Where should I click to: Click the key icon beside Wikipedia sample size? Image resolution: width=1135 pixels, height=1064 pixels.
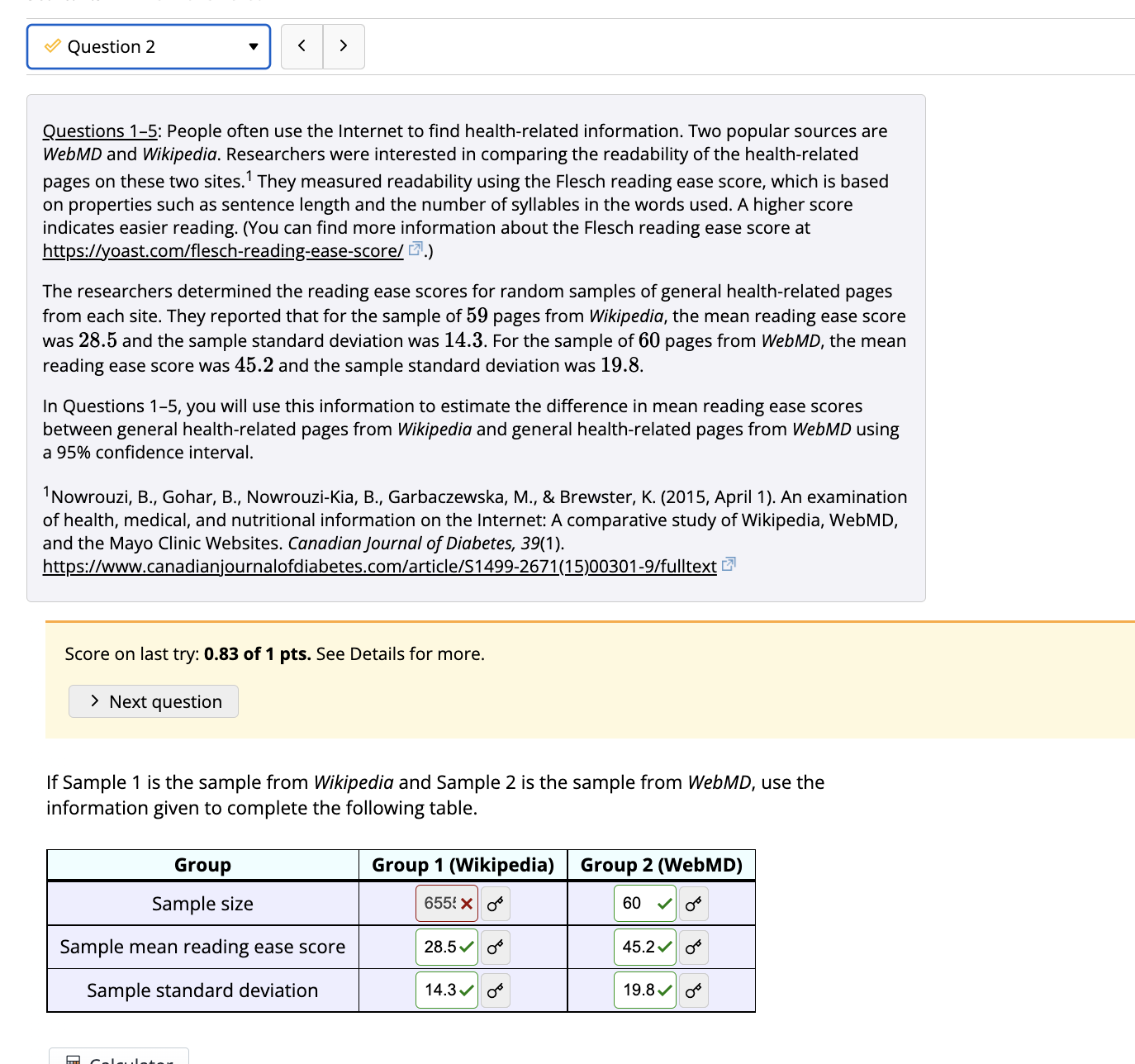495,903
